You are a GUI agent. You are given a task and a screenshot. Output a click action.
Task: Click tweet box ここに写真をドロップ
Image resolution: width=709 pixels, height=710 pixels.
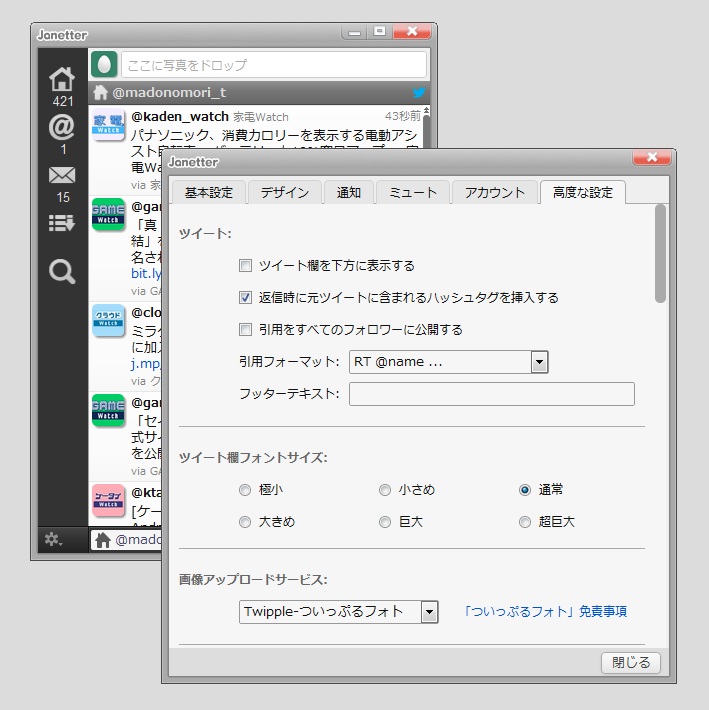pyautogui.click(x=274, y=65)
